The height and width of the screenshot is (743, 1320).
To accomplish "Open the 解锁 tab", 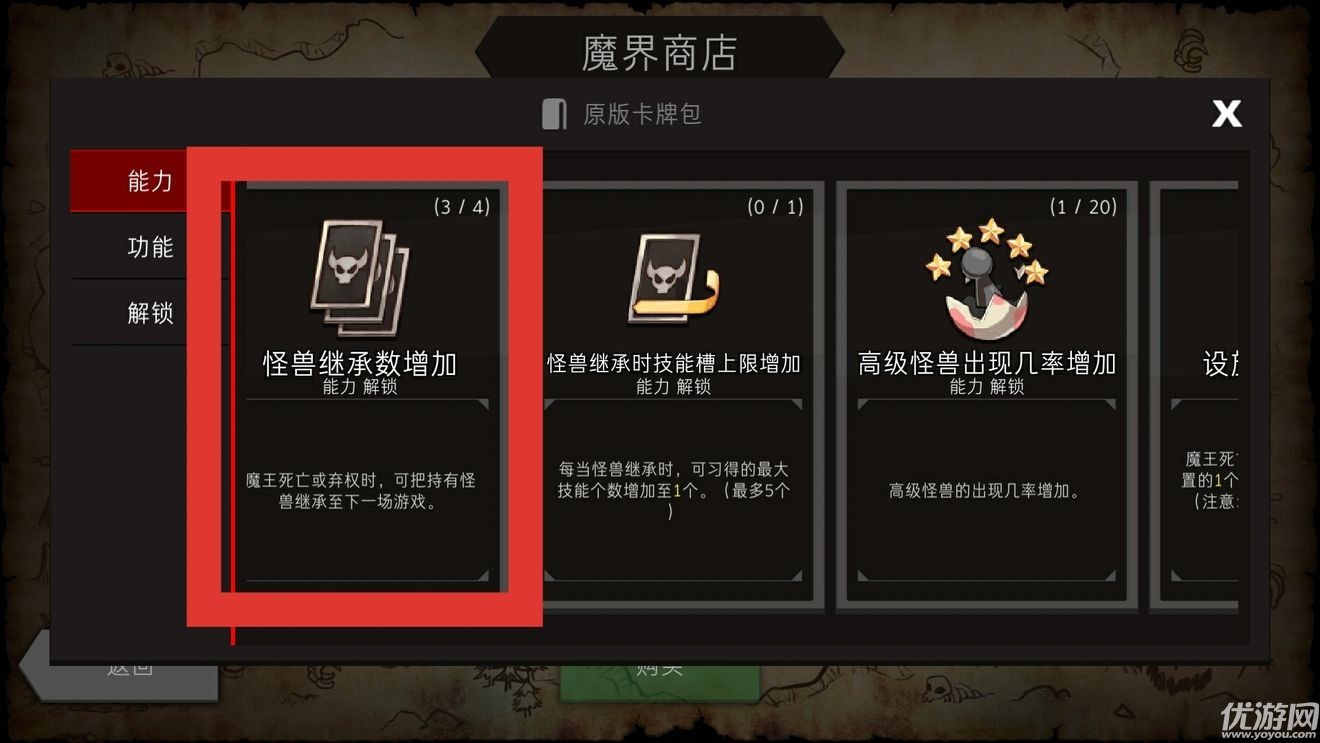I will [x=150, y=313].
